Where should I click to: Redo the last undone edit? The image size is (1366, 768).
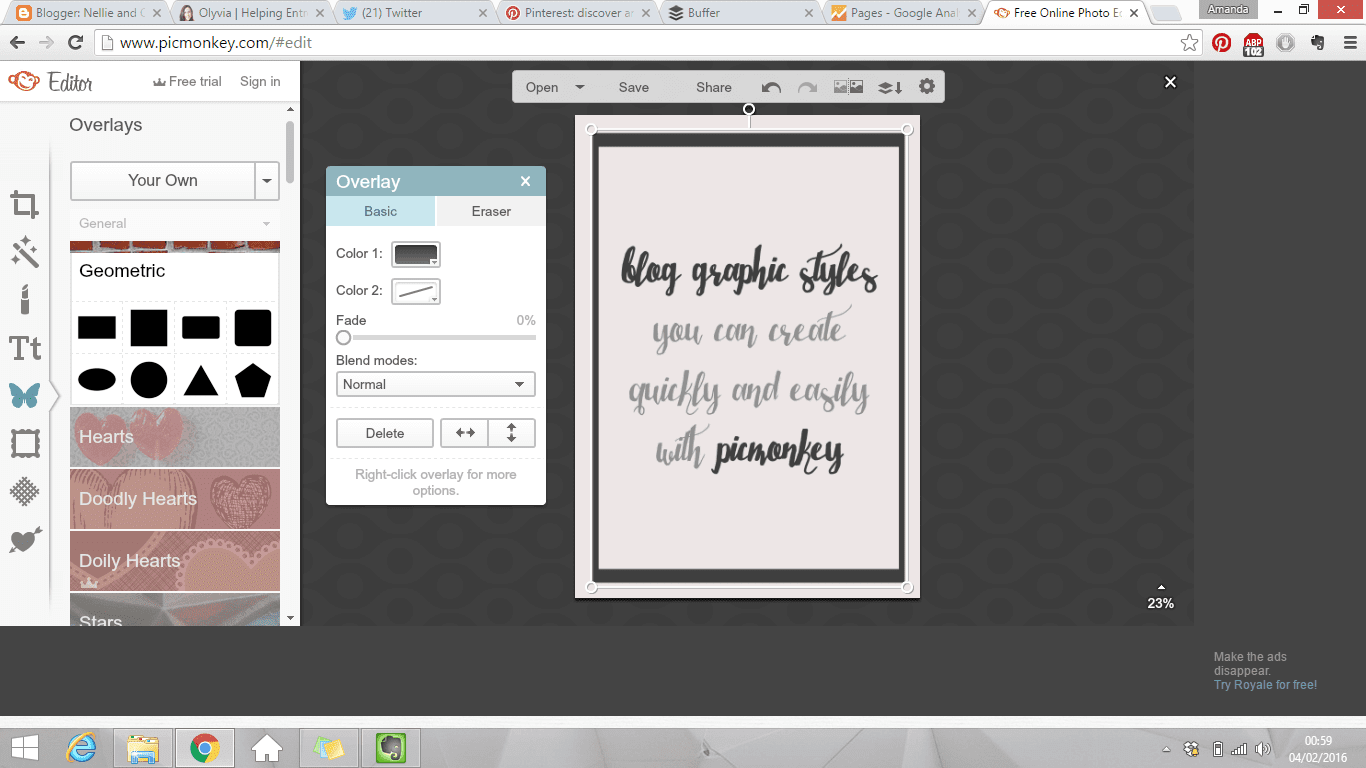(x=806, y=88)
